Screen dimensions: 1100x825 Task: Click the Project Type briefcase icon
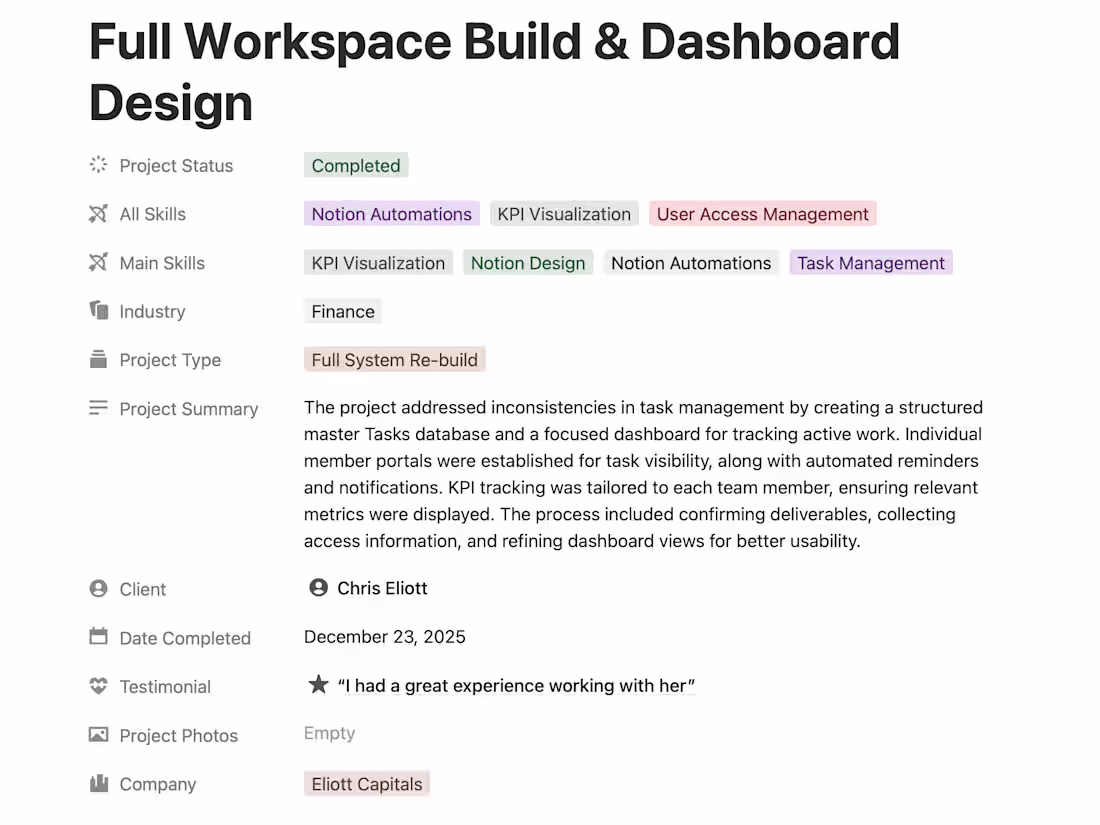coord(97,360)
